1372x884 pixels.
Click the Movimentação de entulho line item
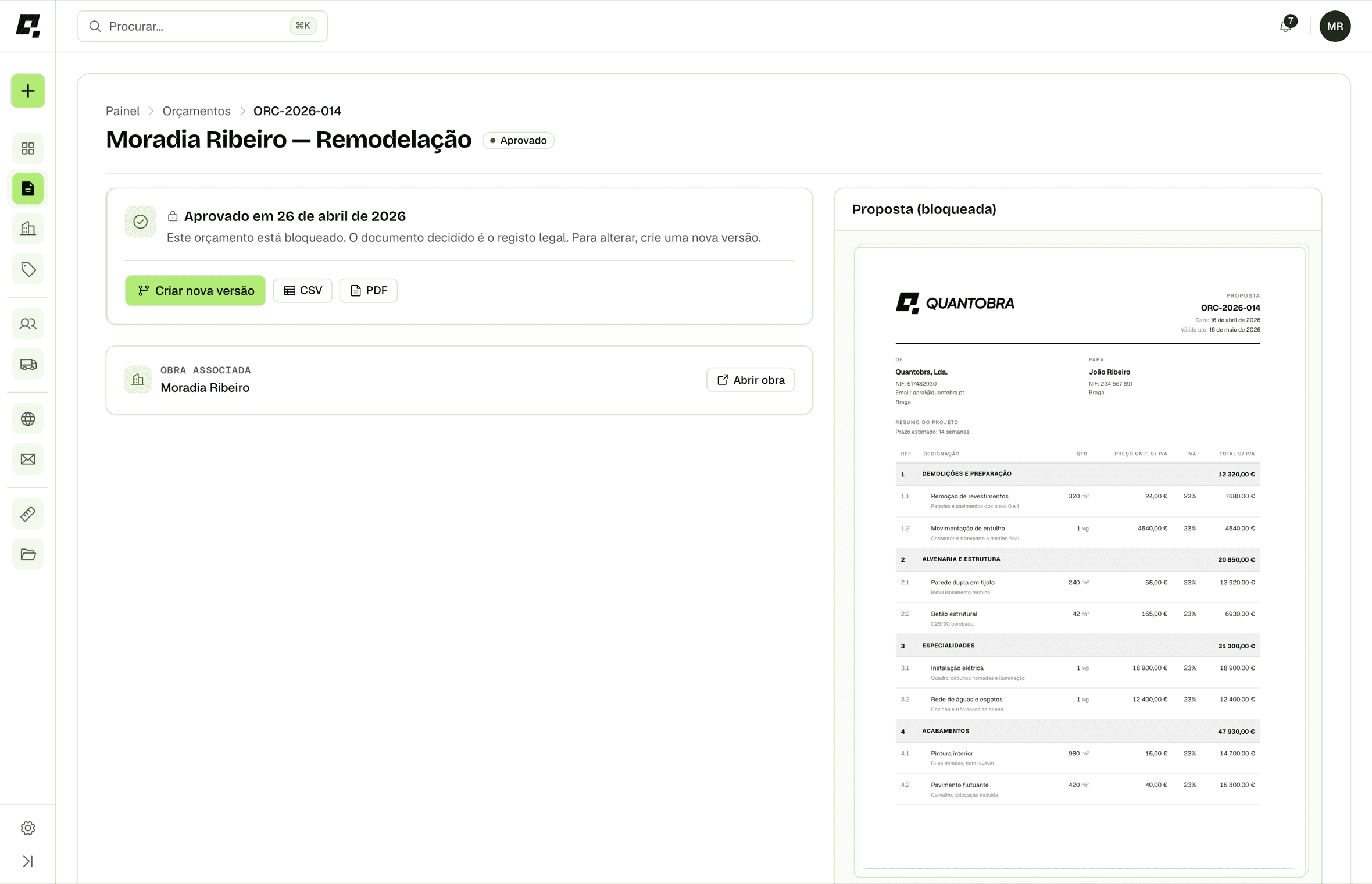[x=1077, y=533]
